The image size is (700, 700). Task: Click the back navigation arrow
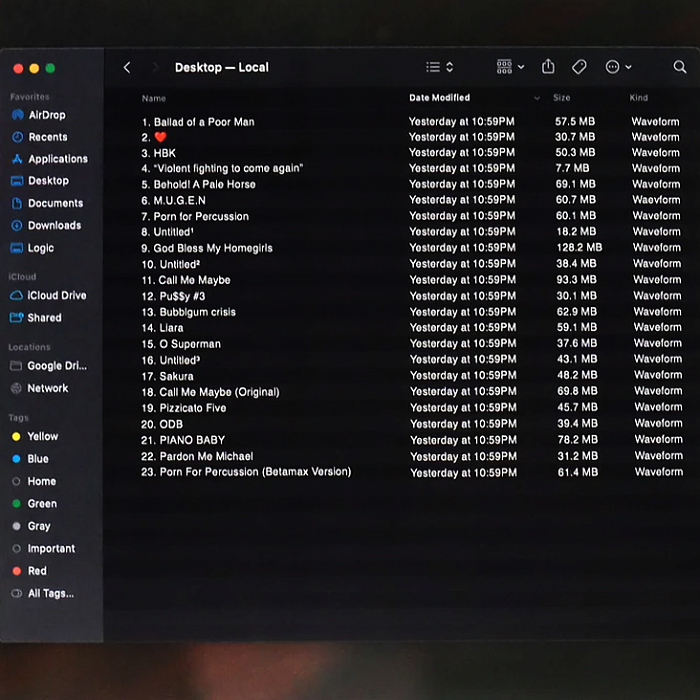point(127,67)
